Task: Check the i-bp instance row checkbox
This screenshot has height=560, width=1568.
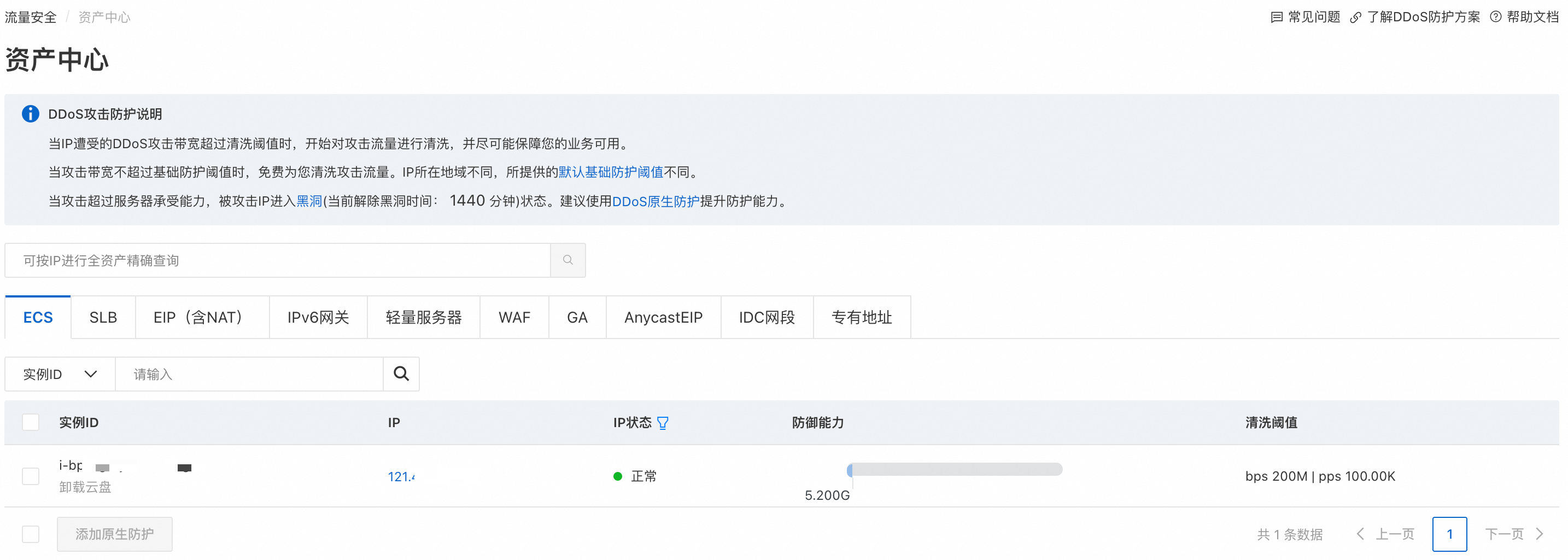Action: (x=31, y=475)
